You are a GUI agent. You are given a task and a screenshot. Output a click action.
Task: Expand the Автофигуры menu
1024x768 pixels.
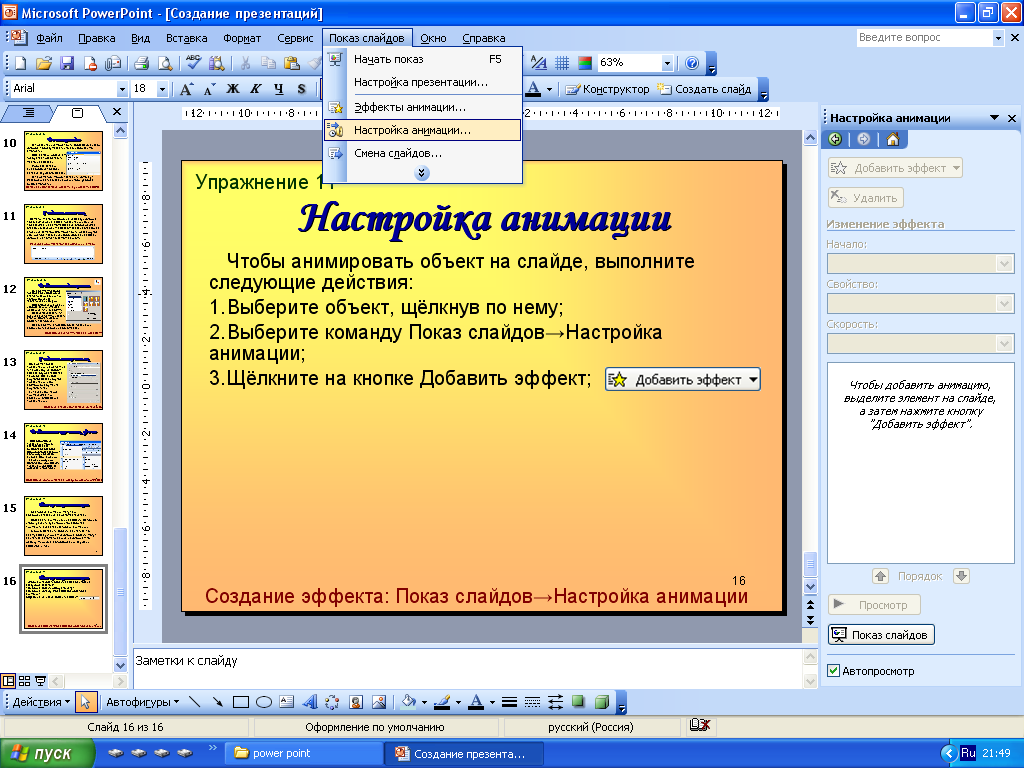pyautogui.click(x=142, y=702)
